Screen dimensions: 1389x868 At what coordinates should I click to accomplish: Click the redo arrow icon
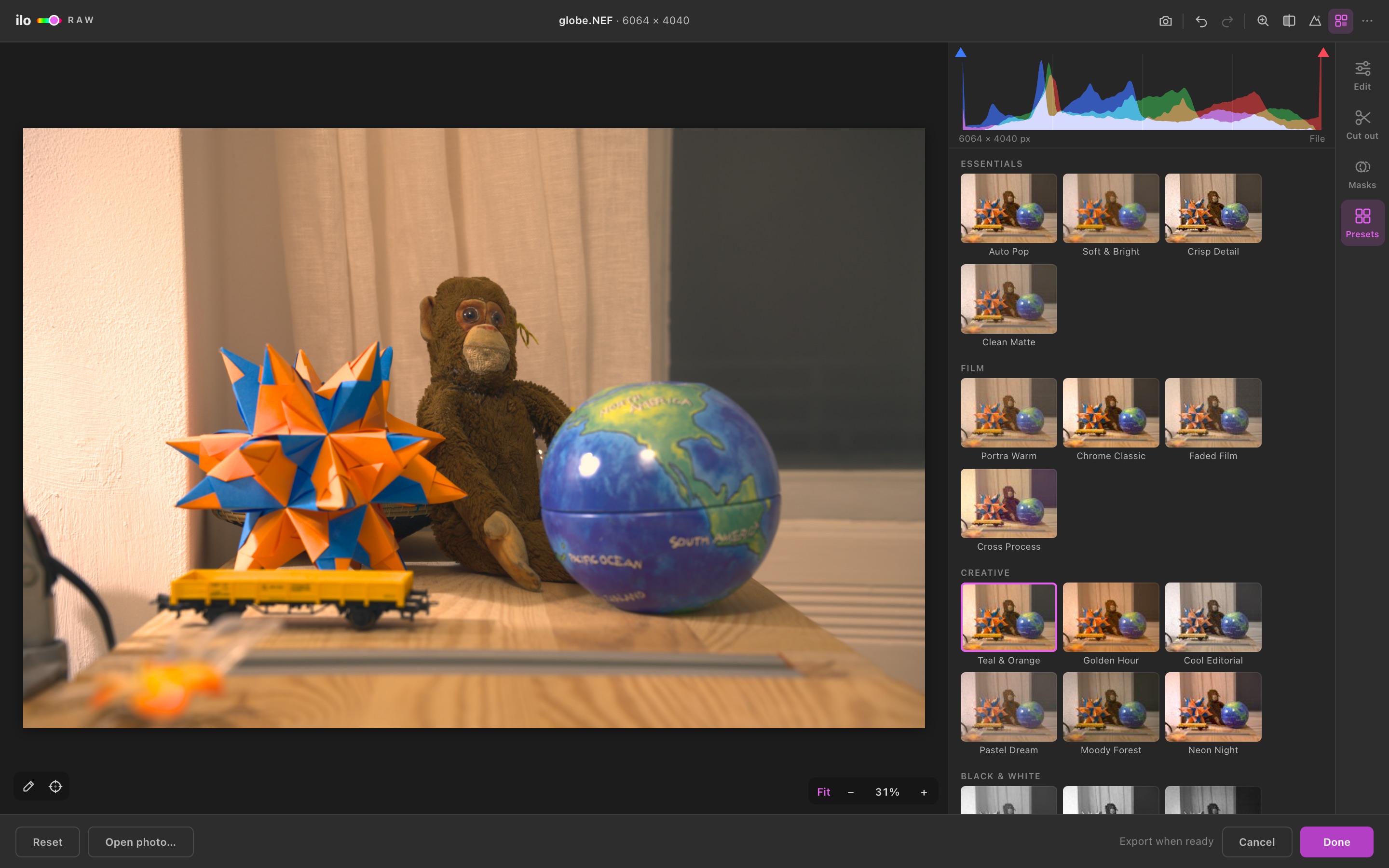[x=1227, y=21]
